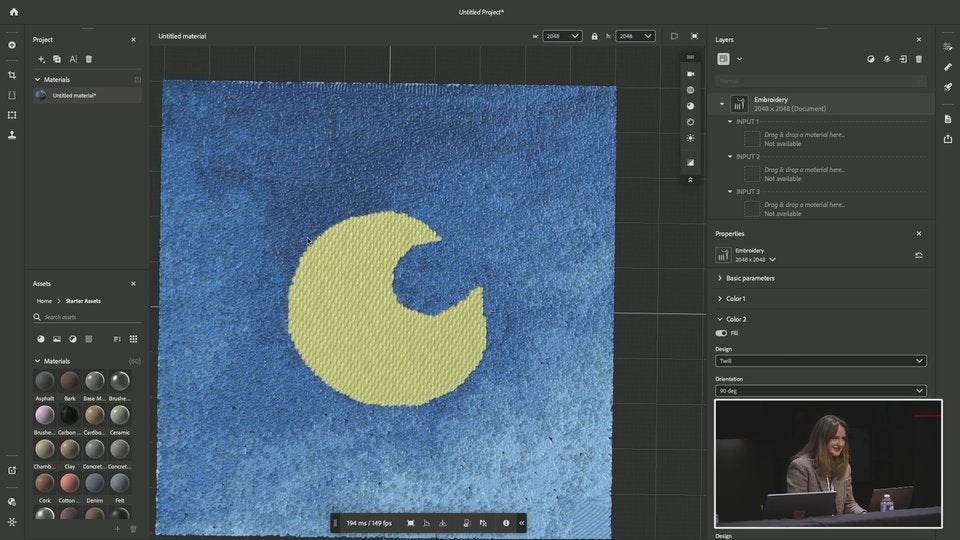Collapse the INPUT 1 group

[x=730, y=122]
